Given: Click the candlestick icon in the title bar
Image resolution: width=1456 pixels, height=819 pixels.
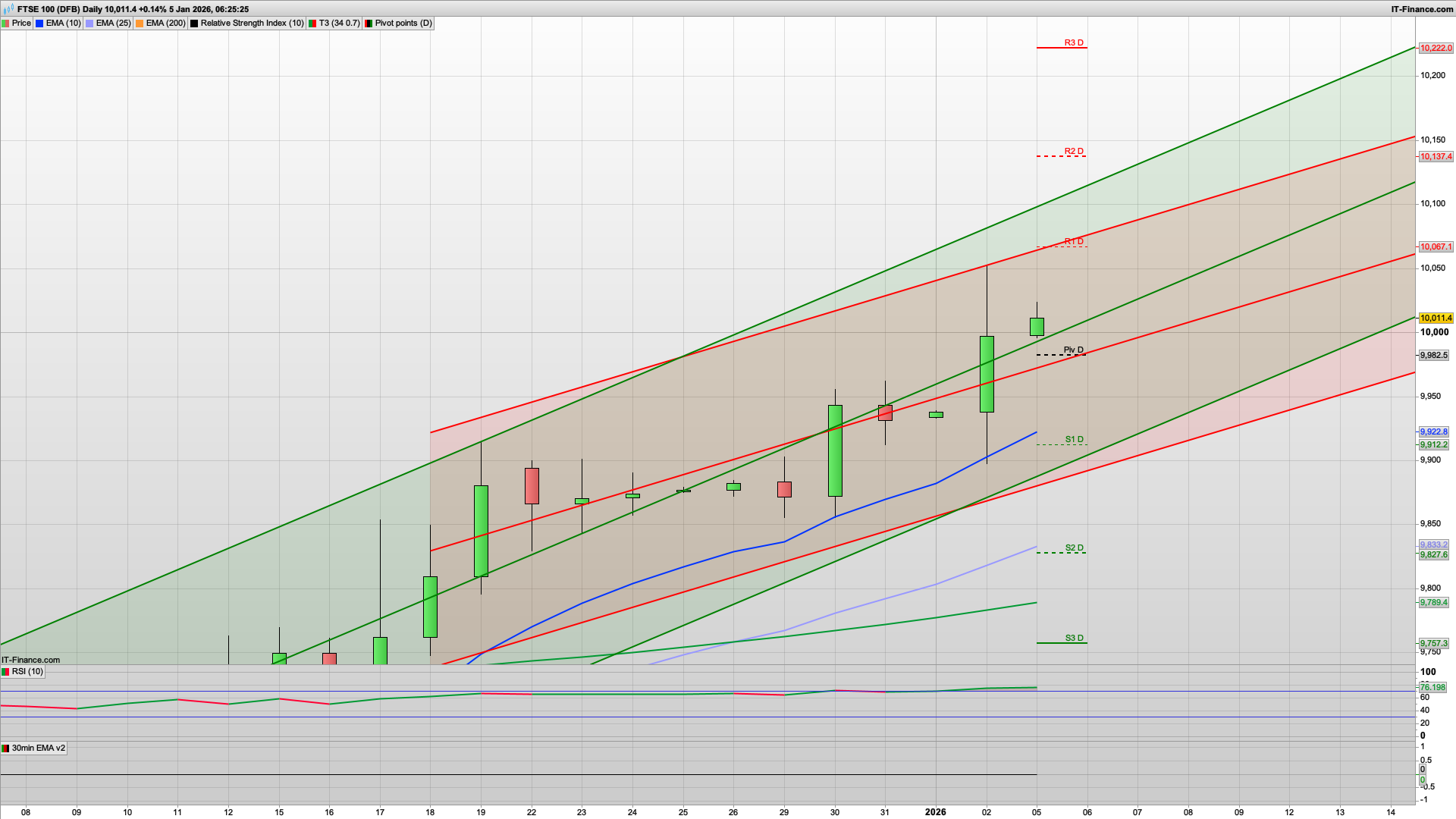Looking at the screenshot, I should [x=9, y=10].
